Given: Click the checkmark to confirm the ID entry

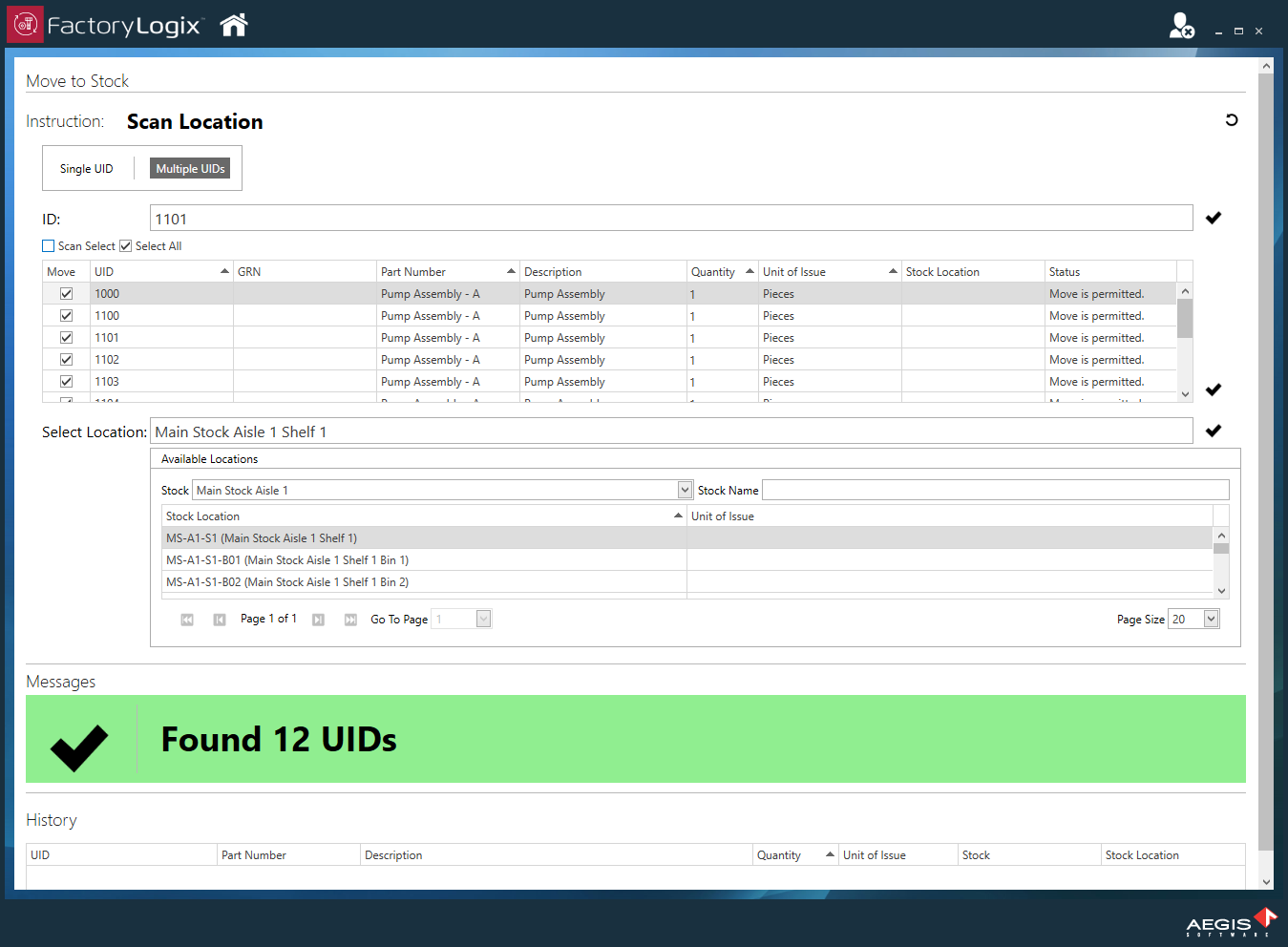Looking at the screenshot, I should pos(1214,218).
